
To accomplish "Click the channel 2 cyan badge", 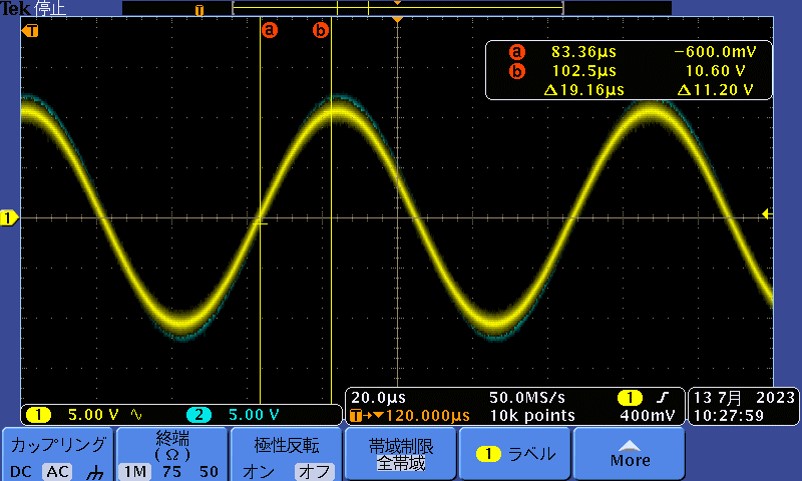I will pyautogui.click(x=198, y=414).
